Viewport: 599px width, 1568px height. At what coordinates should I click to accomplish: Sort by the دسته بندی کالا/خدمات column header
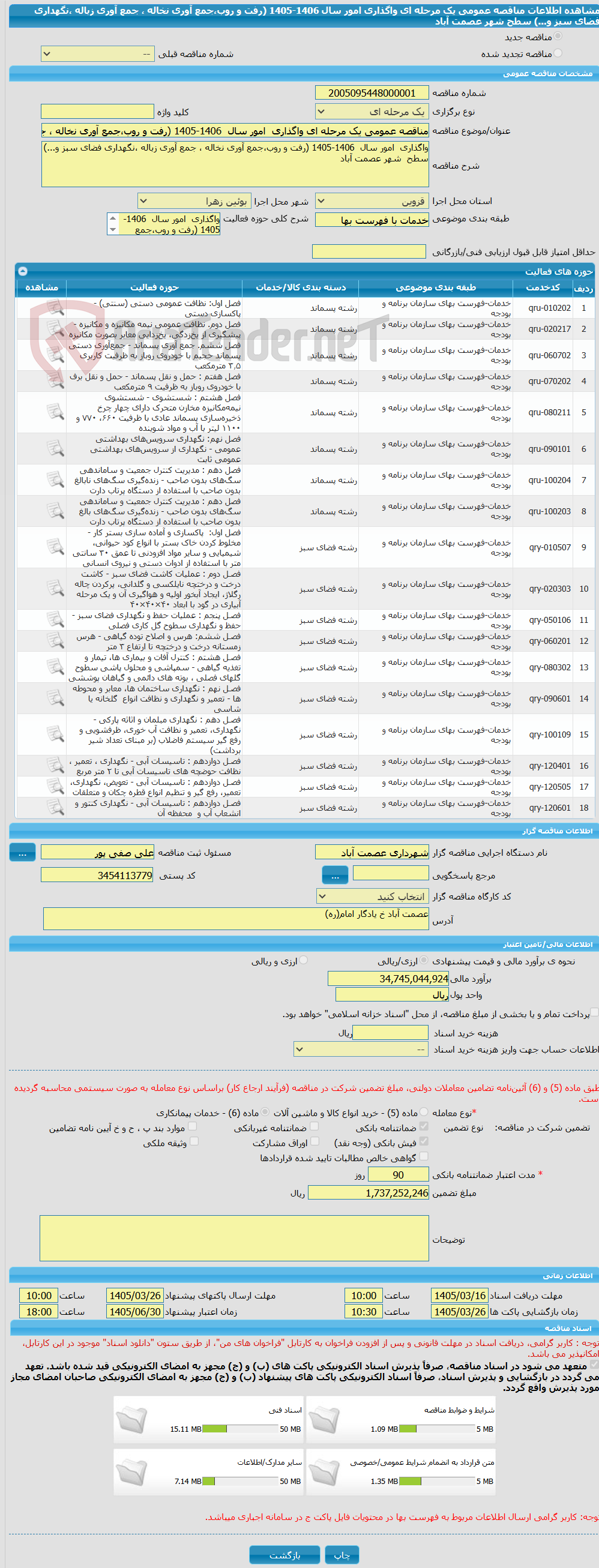(x=301, y=287)
